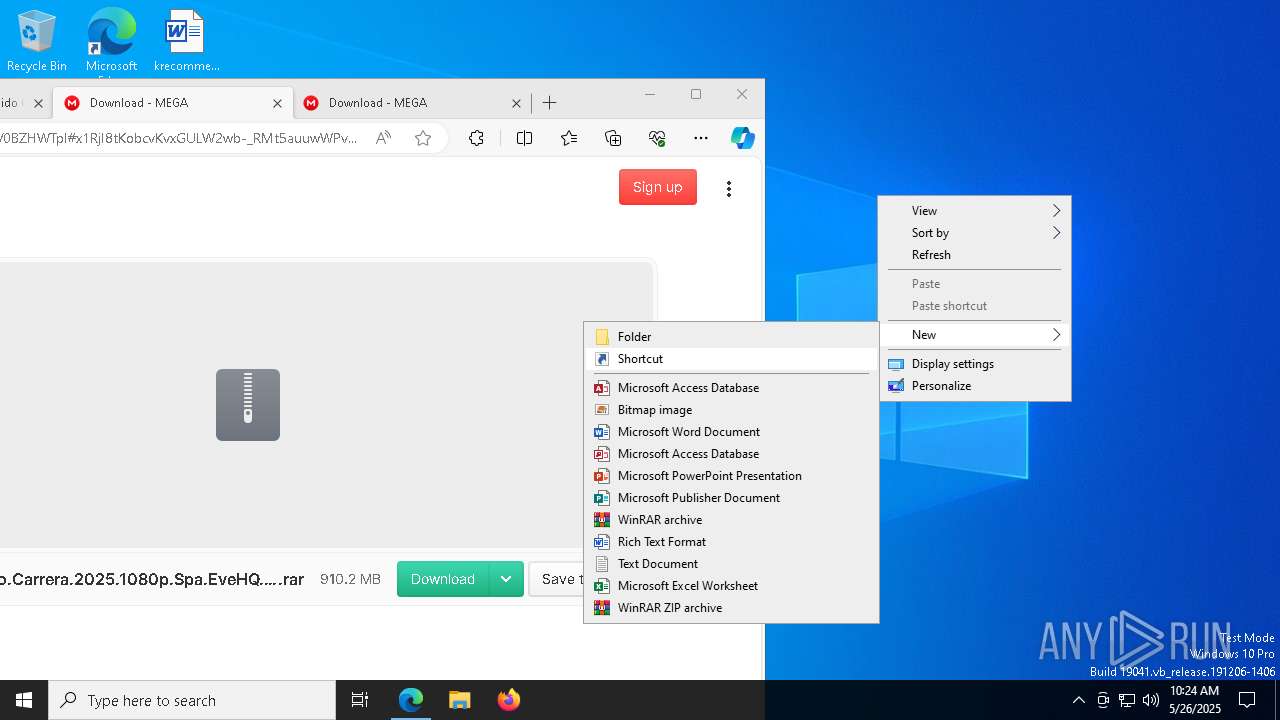Expand the Sort by submenu
This screenshot has height=720, width=1280.
974,232
